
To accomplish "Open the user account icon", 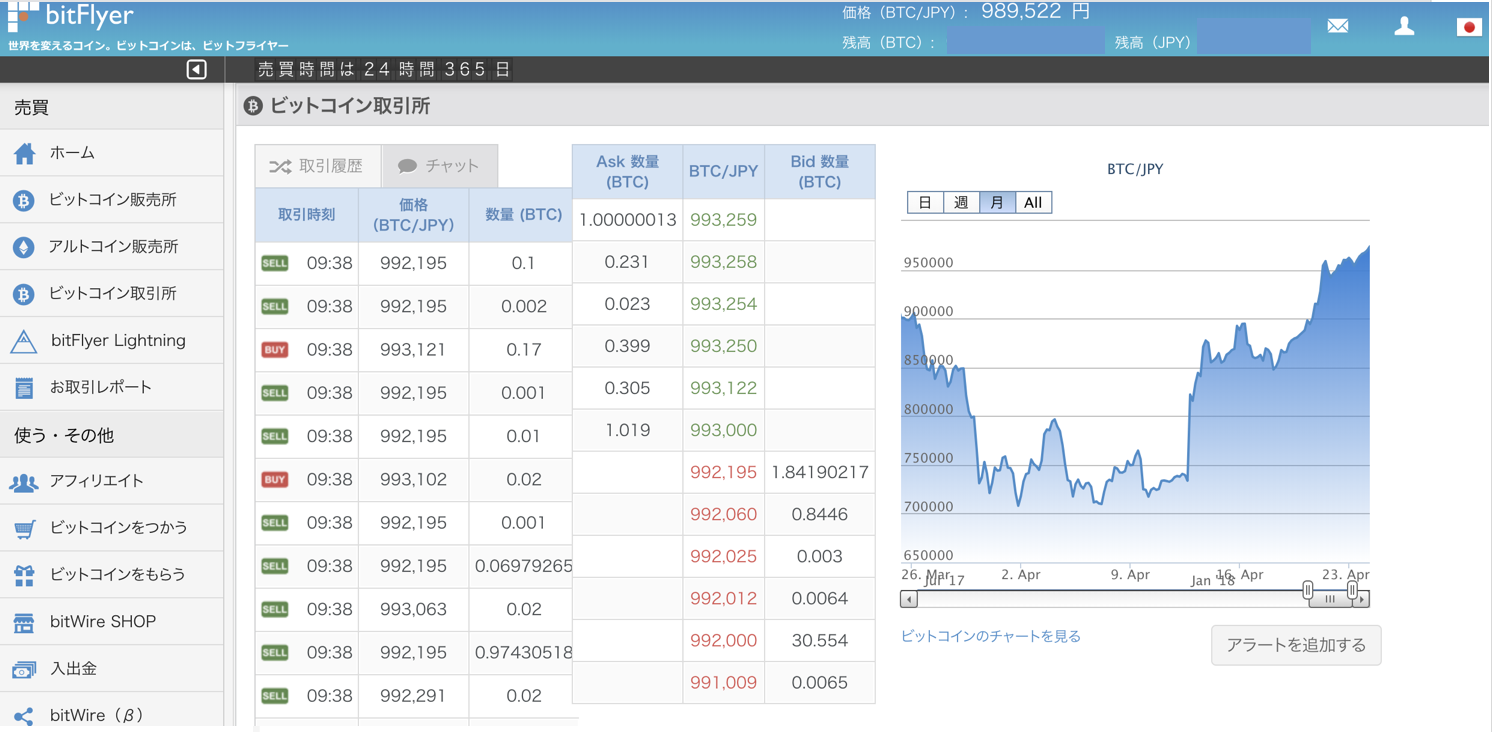I will point(1404,26).
